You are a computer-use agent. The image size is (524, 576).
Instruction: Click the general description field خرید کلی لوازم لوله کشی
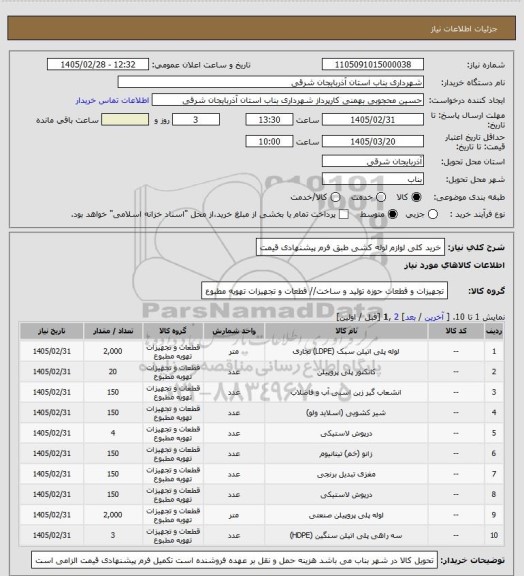click(350, 248)
